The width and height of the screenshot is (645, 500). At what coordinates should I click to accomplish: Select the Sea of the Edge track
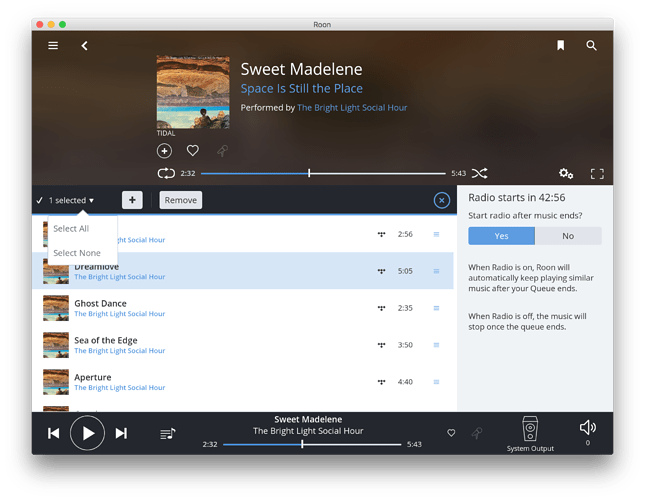pyautogui.click(x=243, y=345)
